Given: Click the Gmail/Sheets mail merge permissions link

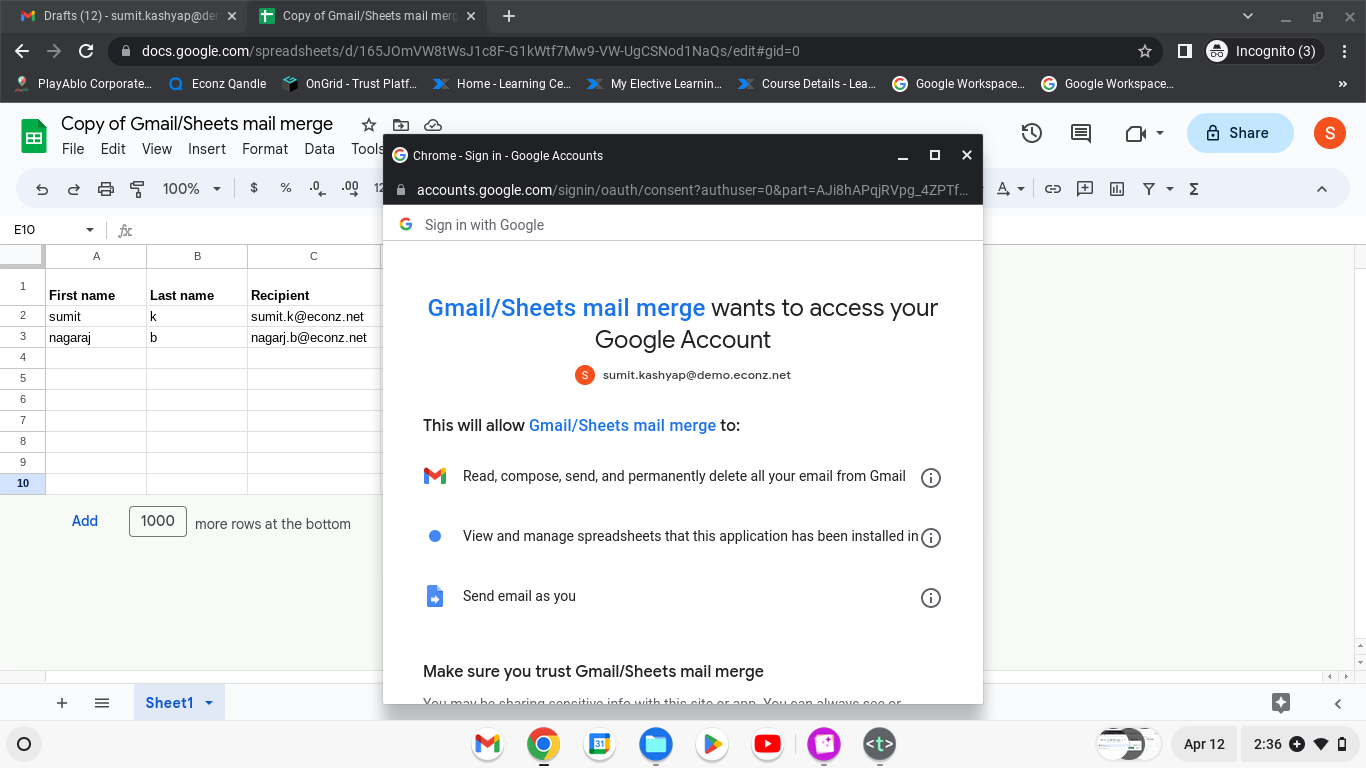Looking at the screenshot, I should pyautogui.click(x=622, y=426).
